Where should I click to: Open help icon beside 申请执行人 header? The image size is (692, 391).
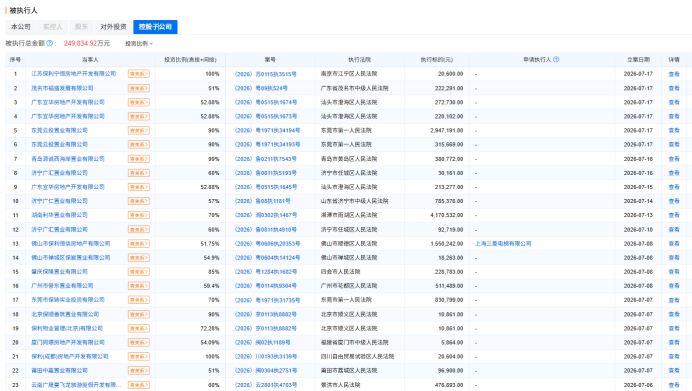[x=556, y=60]
